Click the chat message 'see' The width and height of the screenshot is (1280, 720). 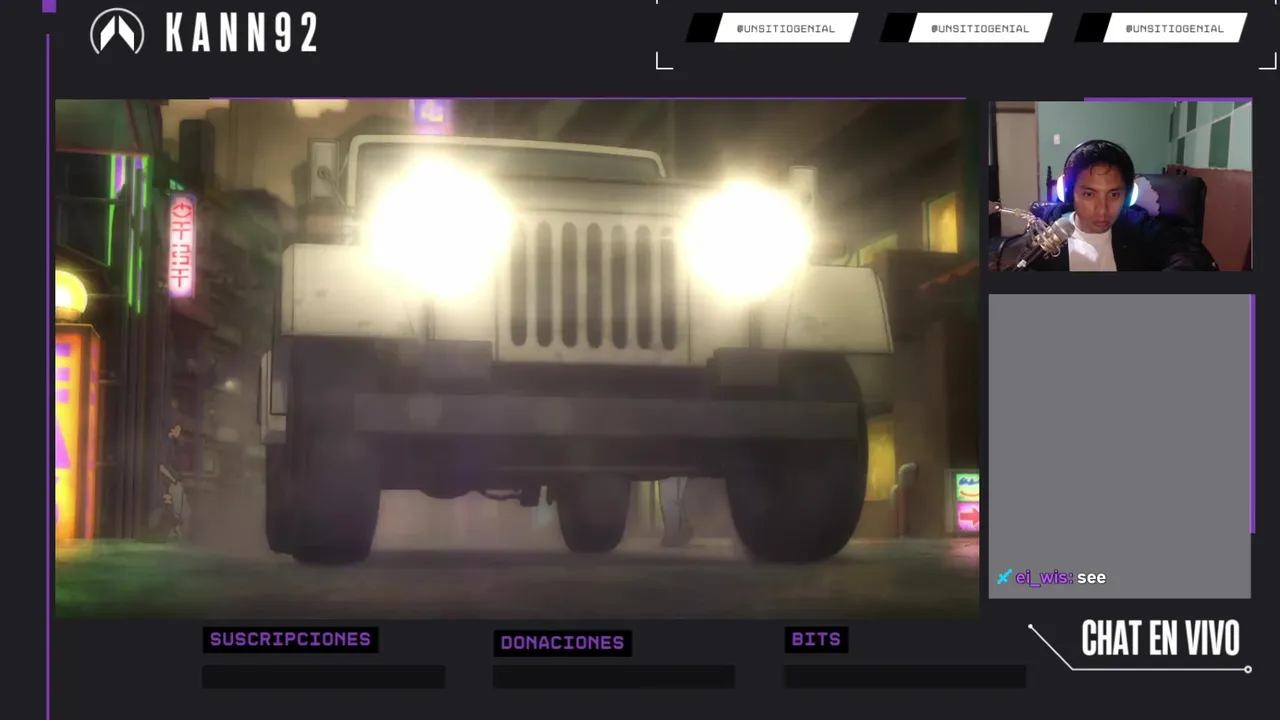[x=1091, y=577]
